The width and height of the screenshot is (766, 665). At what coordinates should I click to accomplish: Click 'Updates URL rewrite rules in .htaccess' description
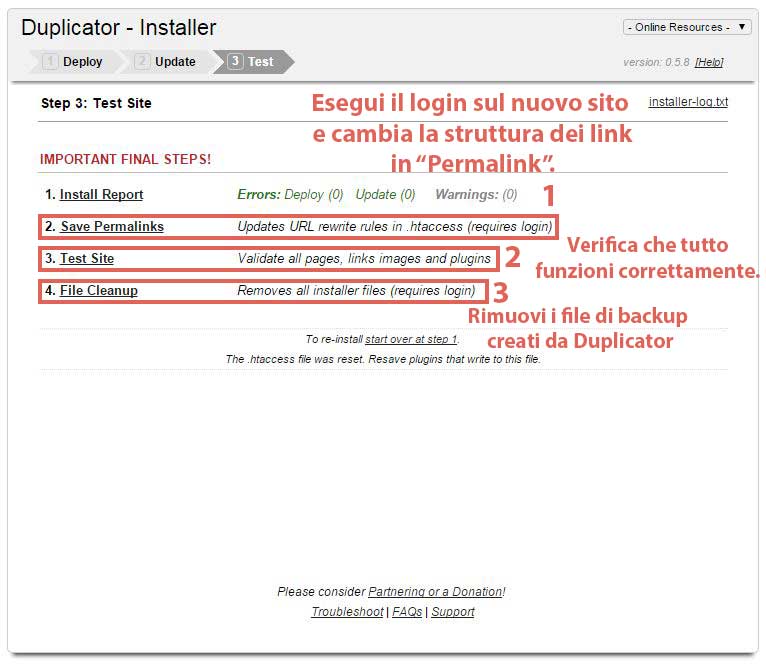pos(395,227)
